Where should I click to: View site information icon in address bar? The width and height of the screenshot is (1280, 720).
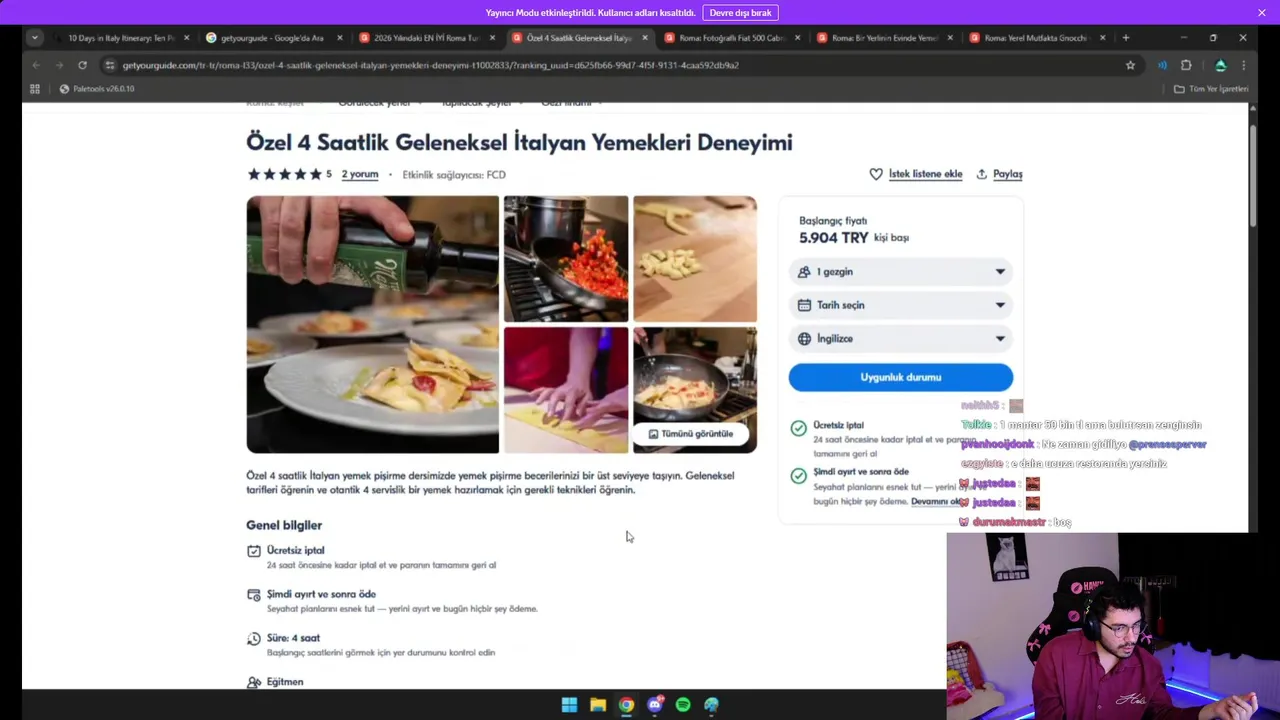click(x=110, y=65)
